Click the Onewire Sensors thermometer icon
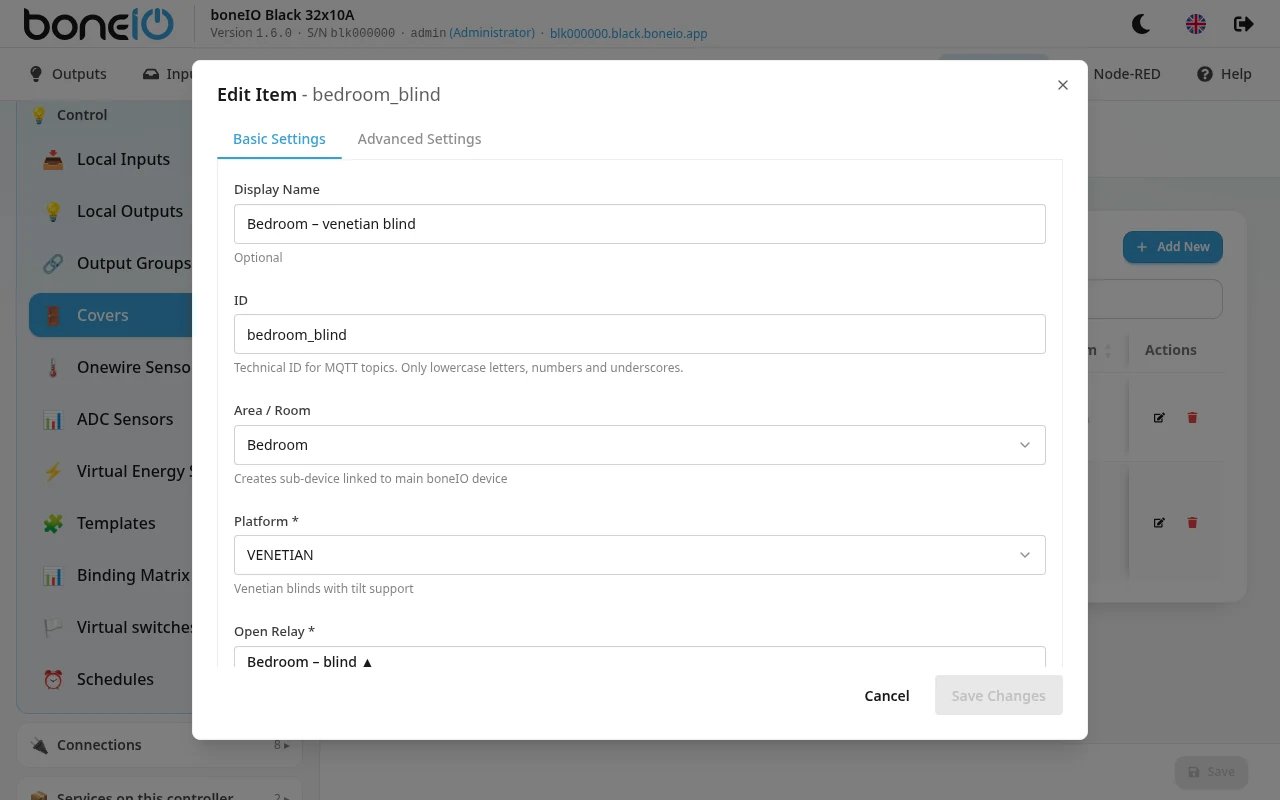Image resolution: width=1280 pixels, height=800 pixels. (x=53, y=367)
